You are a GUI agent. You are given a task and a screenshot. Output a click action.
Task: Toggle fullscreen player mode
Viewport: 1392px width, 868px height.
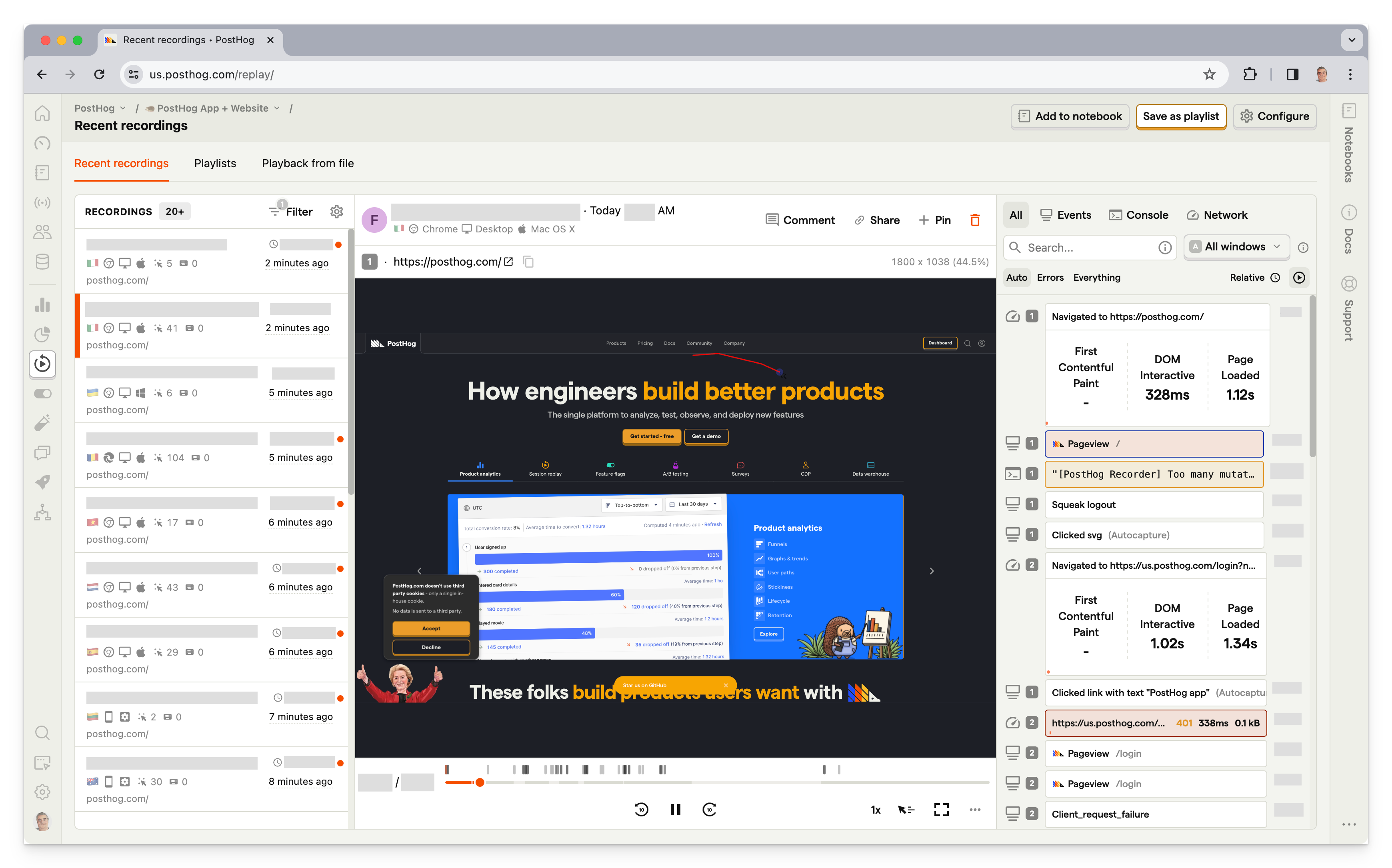pos(941,810)
